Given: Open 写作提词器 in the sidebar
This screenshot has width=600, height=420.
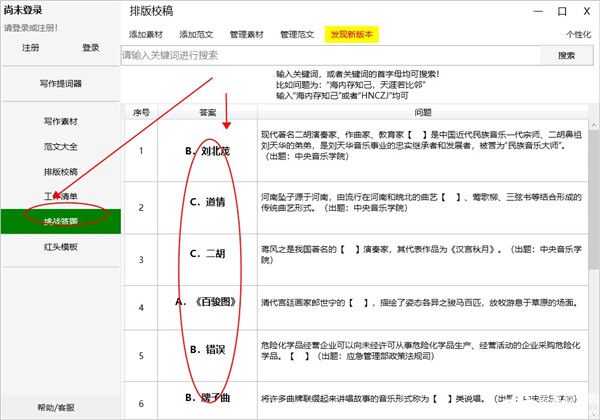Looking at the screenshot, I should click(x=60, y=84).
